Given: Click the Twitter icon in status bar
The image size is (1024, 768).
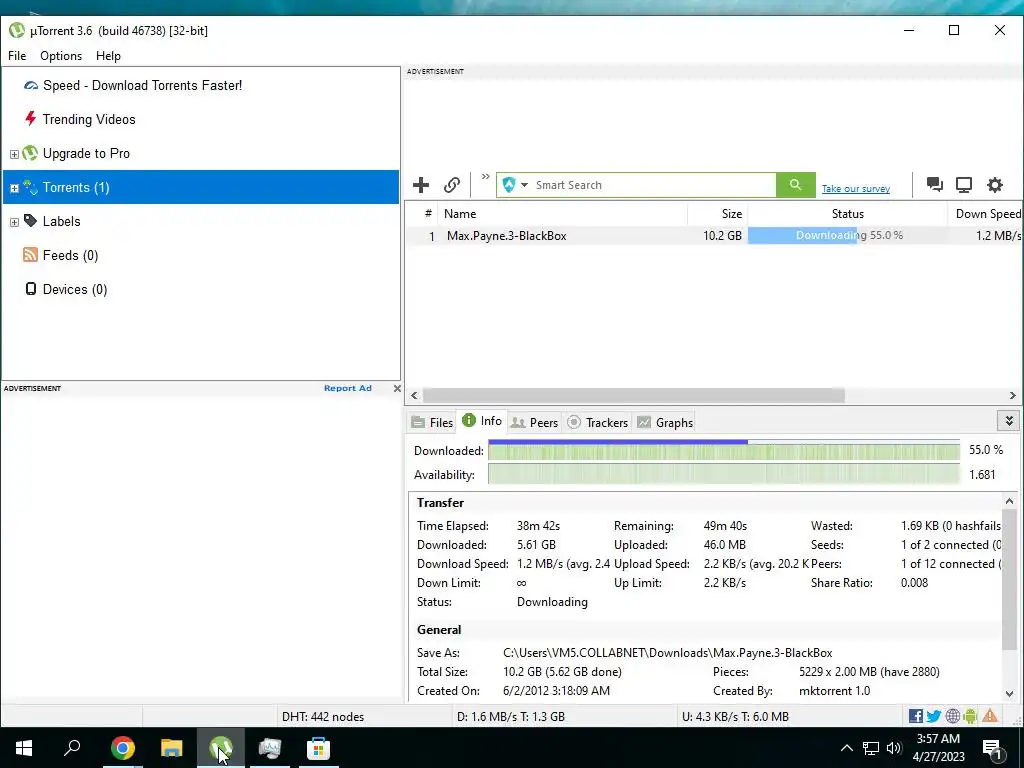Looking at the screenshot, I should click(x=934, y=716).
